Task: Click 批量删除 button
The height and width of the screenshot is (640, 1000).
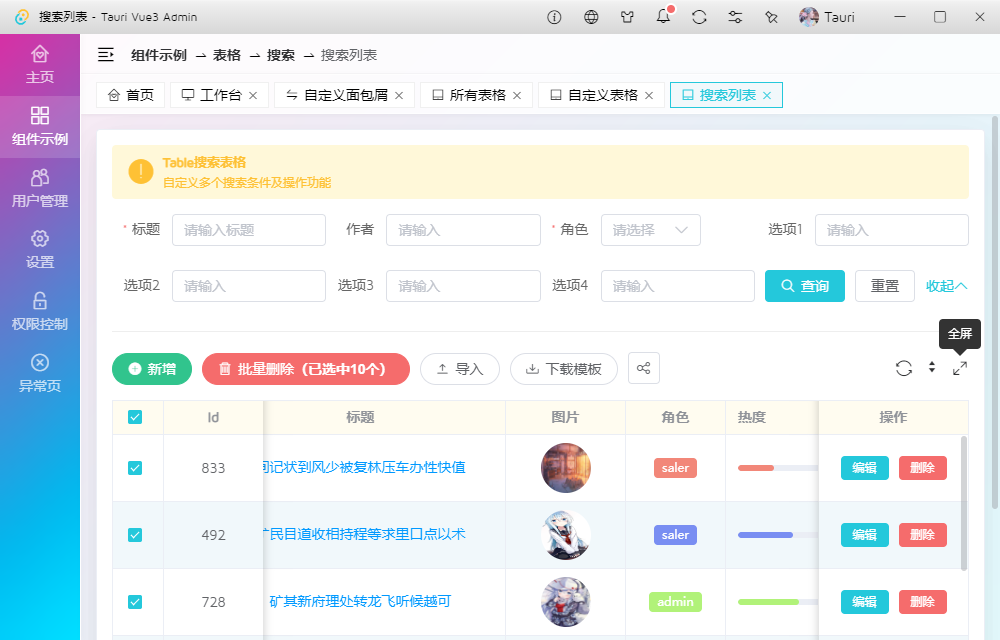Action: pos(305,369)
